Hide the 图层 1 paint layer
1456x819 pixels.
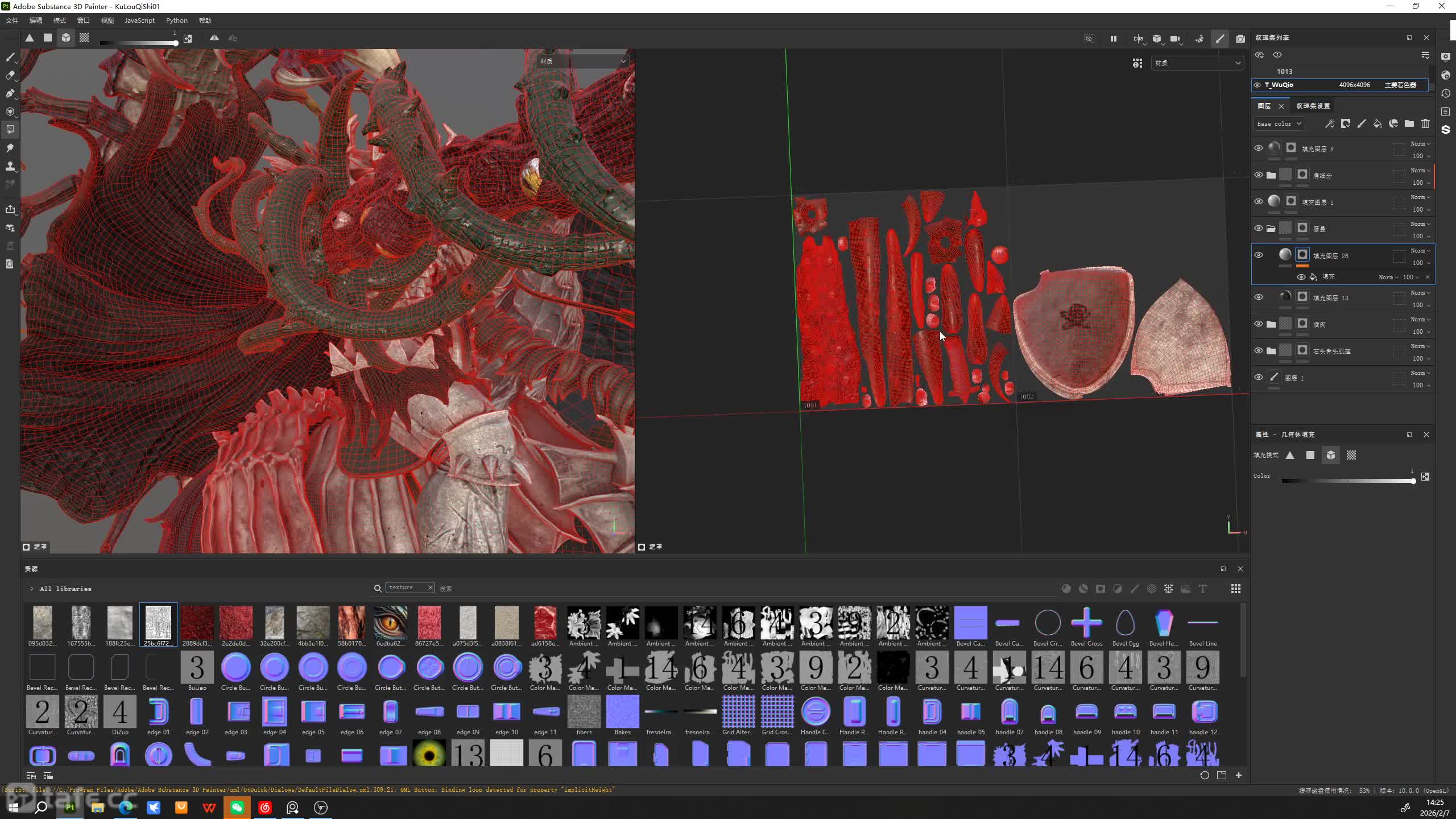(x=1258, y=378)
